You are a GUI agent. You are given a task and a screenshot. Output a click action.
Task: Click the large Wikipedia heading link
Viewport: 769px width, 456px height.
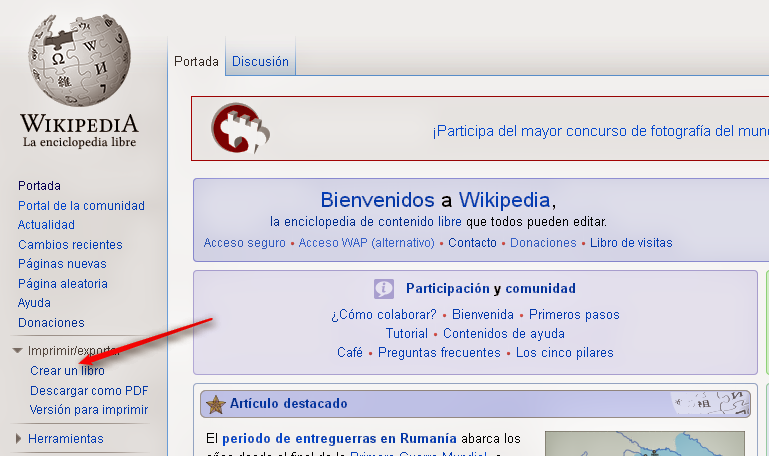[504, 200]
